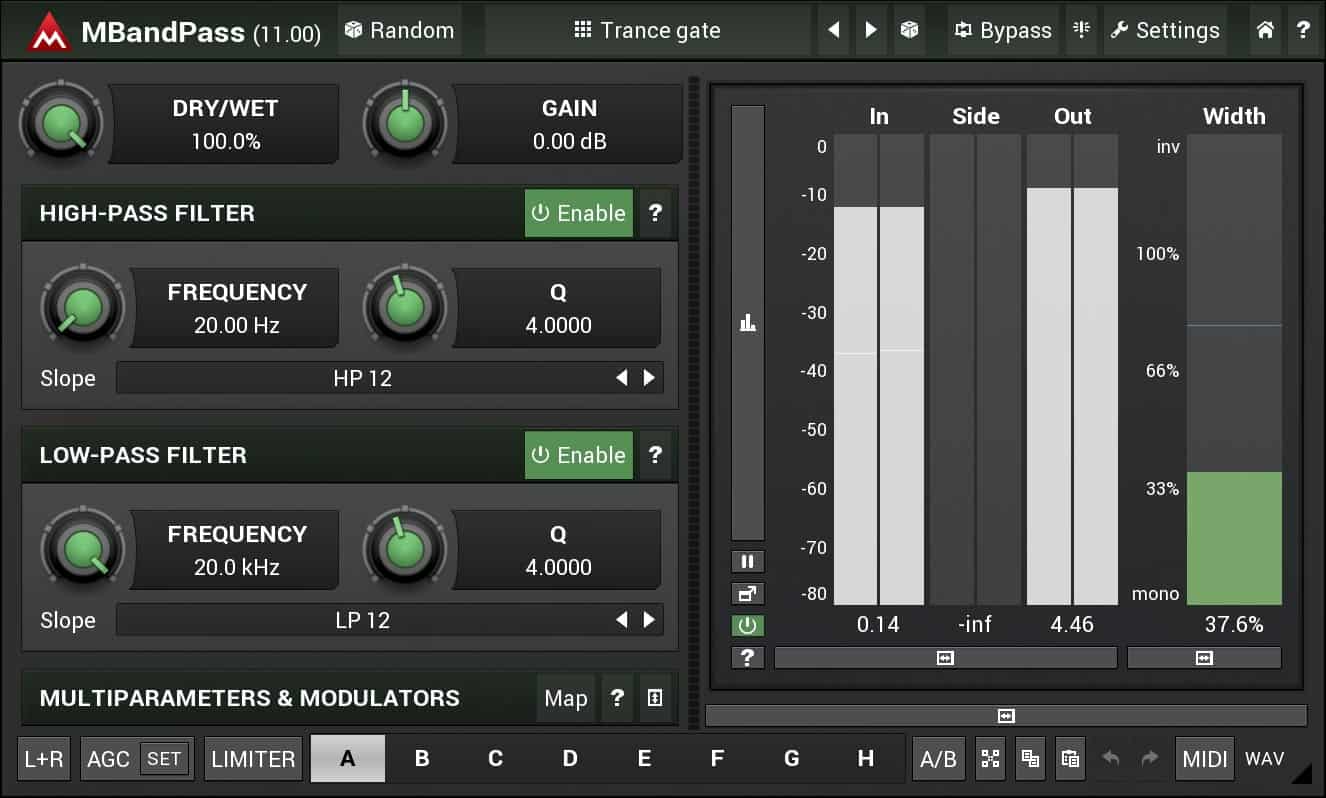Click the pause icon below the meters

coord(747,561)
